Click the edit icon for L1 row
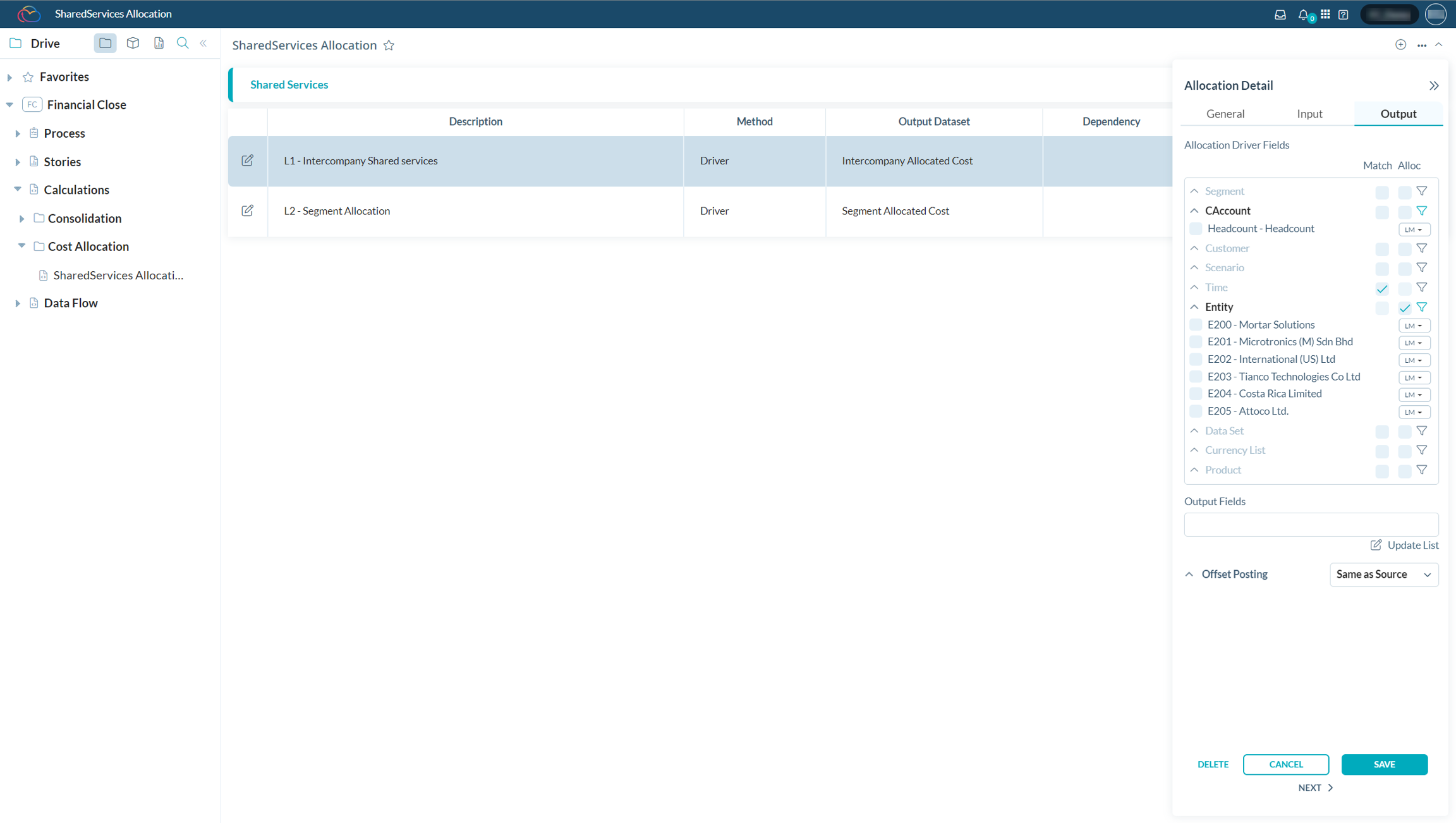The width and height of the screenshot is (1456, 823). coord(247,161)
